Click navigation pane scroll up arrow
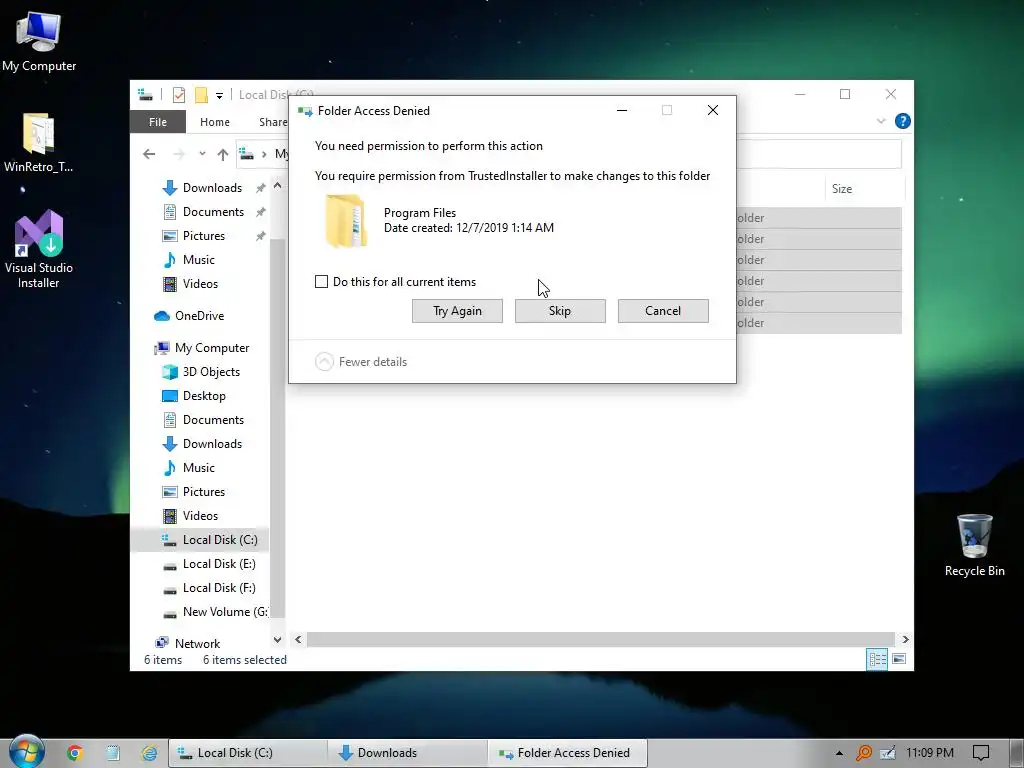 tap(278, 185)
